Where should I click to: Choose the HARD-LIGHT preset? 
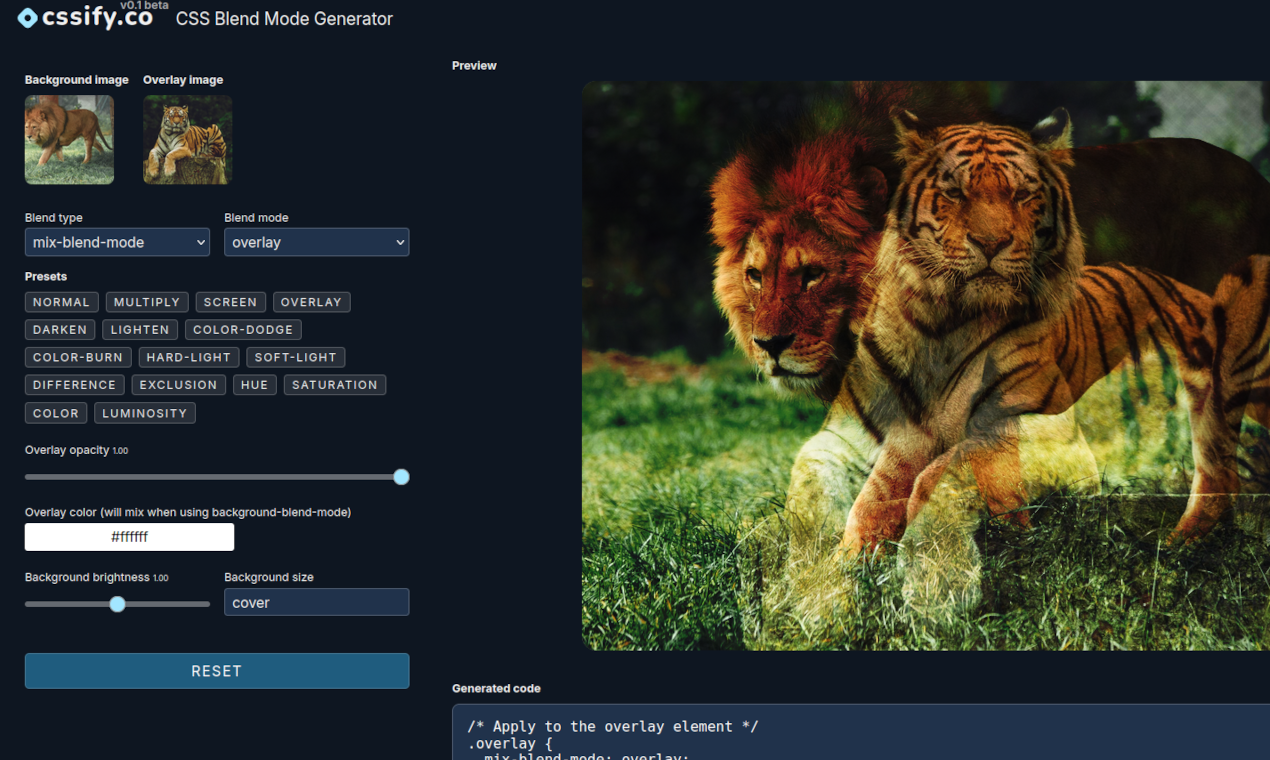pos(189,357)
